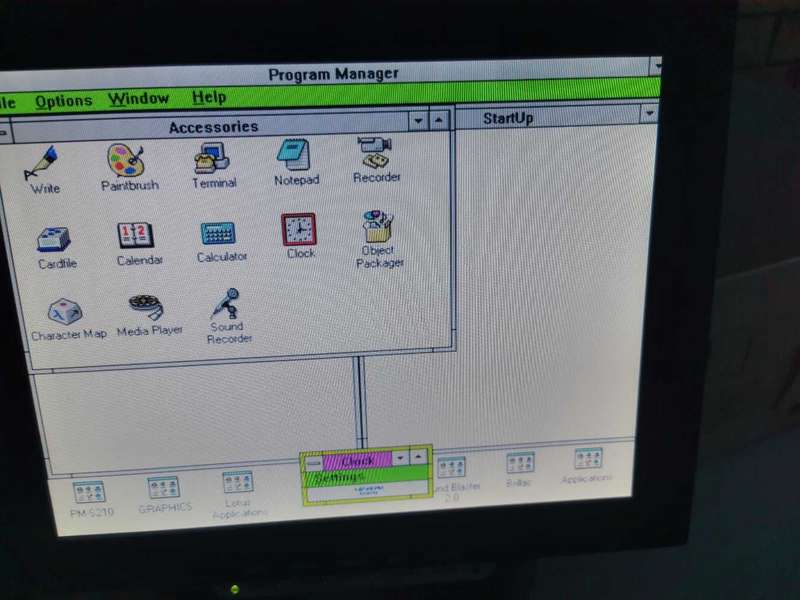Click the digital time display in Clock
The width and height of the screenshot is (800, 600).
tap(368, 490)
